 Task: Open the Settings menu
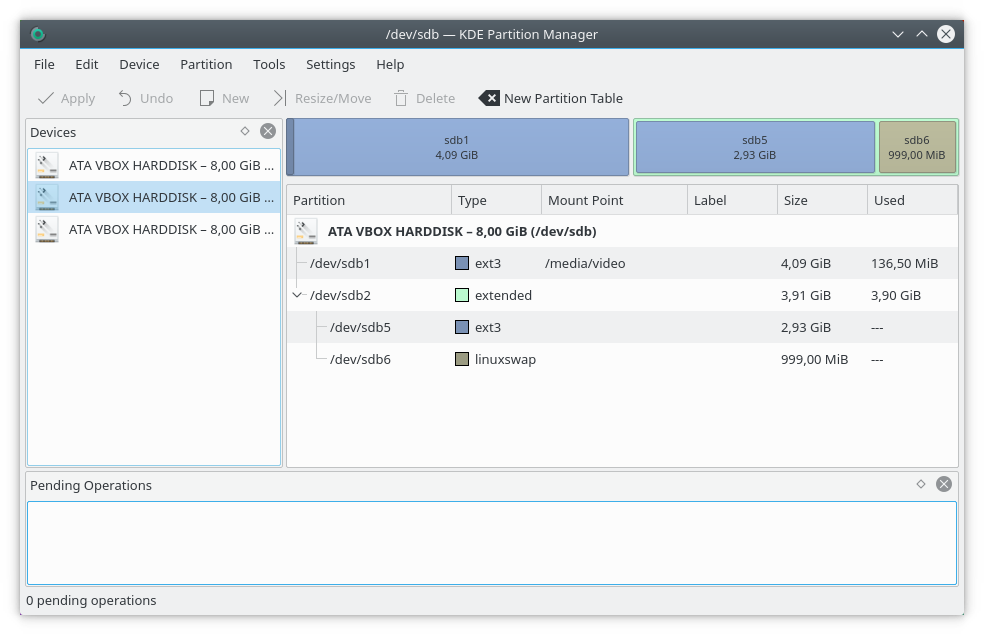330,64
